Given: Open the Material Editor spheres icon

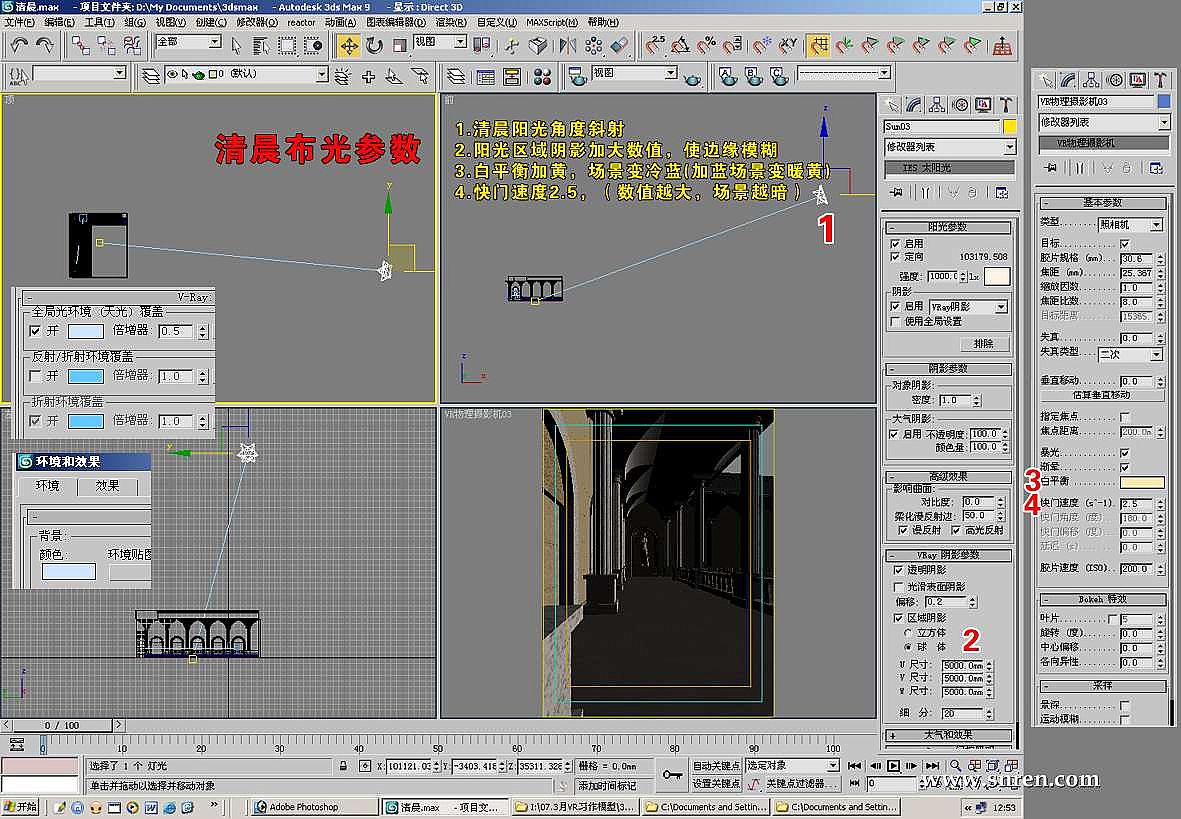Looking at the screenshot, I should coord(543,77).
